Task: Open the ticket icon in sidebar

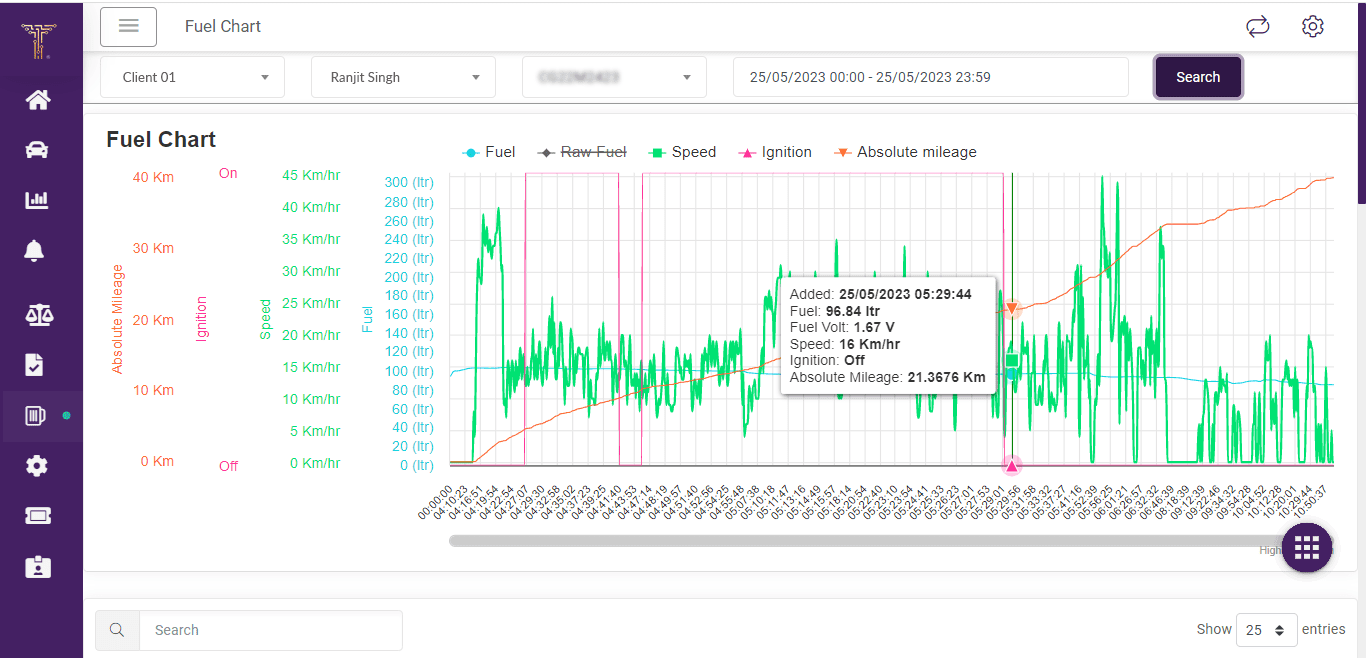Action: [x=37, y=516]
